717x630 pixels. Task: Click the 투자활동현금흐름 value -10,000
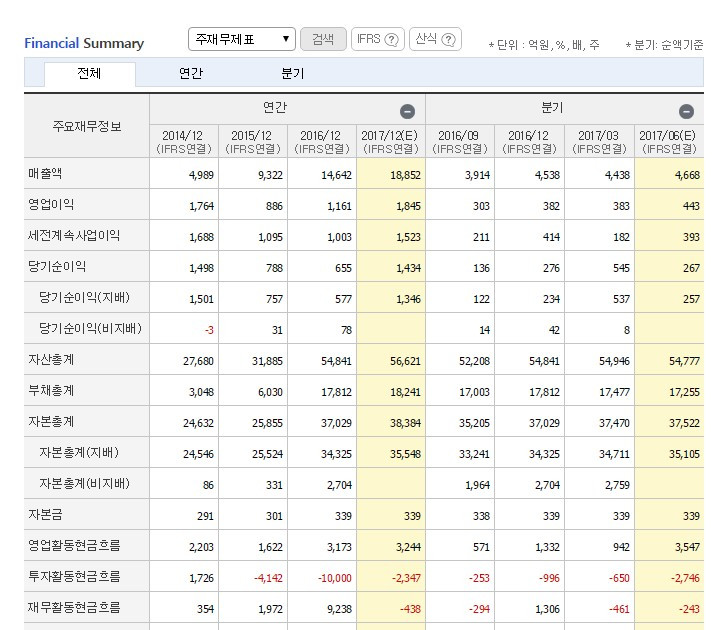point(335,578)
